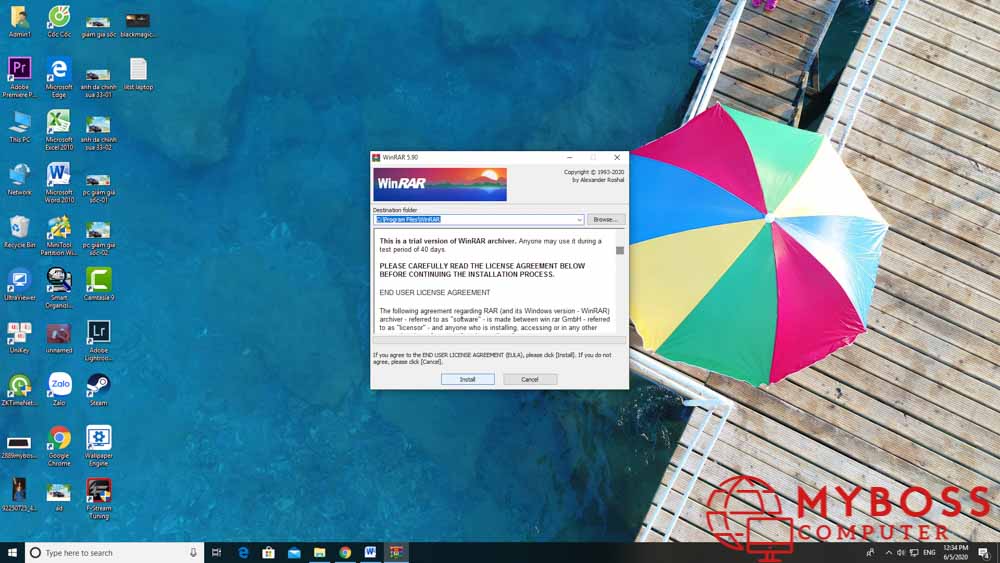Click the Adobe Lightroom desktop shortcut
1000x563 pixels.
(x=98, y=333)
